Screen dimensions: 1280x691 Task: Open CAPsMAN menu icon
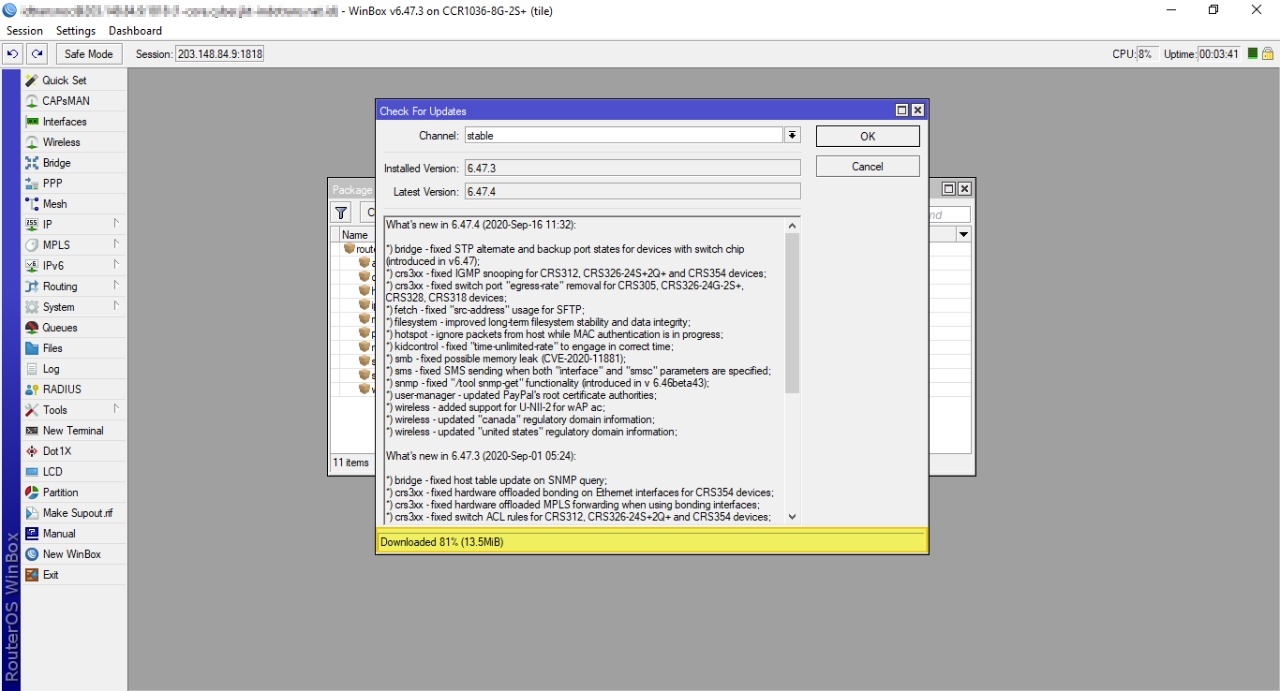point(32,101)
